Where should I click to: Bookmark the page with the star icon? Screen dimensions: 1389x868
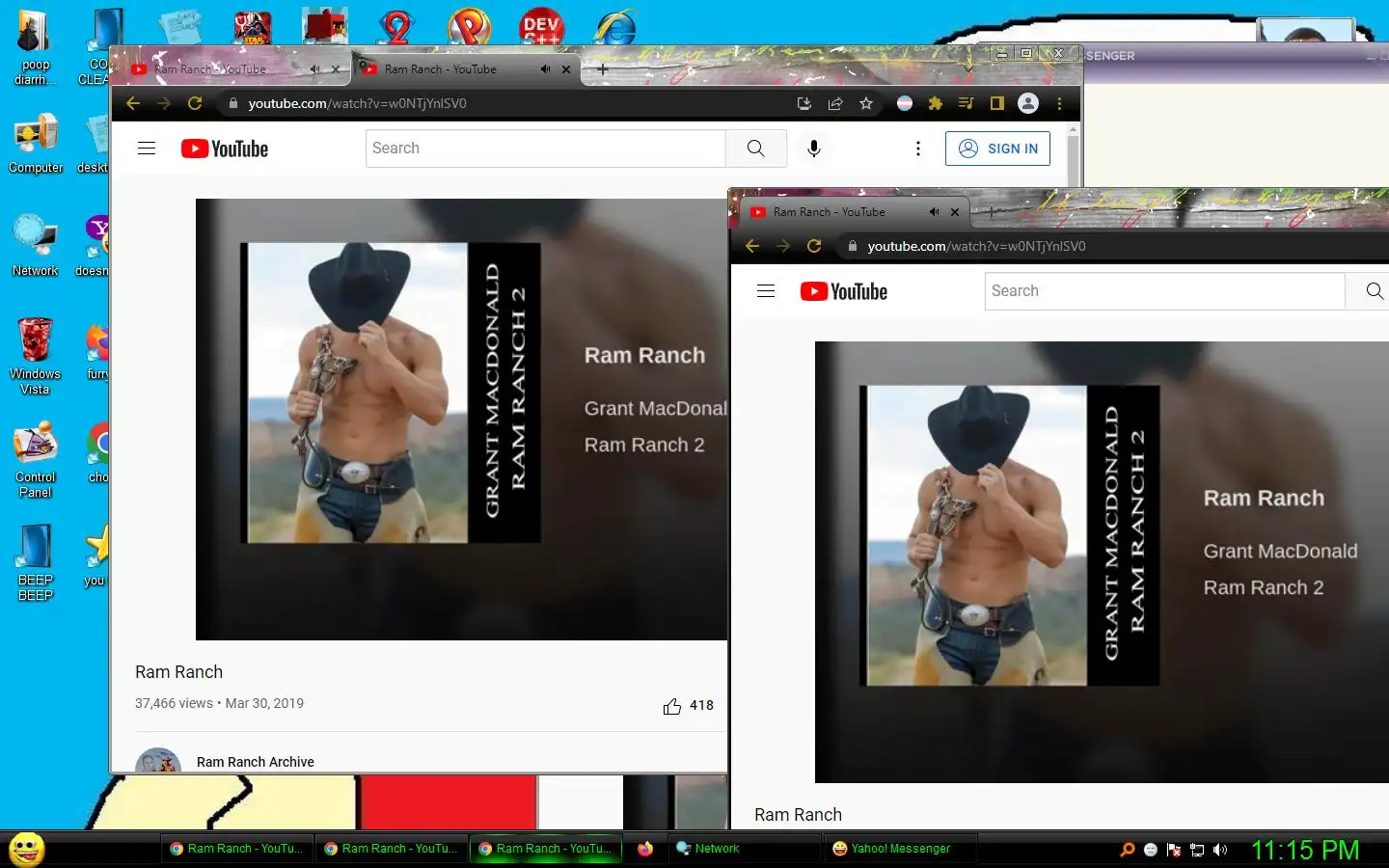(866, 103)
